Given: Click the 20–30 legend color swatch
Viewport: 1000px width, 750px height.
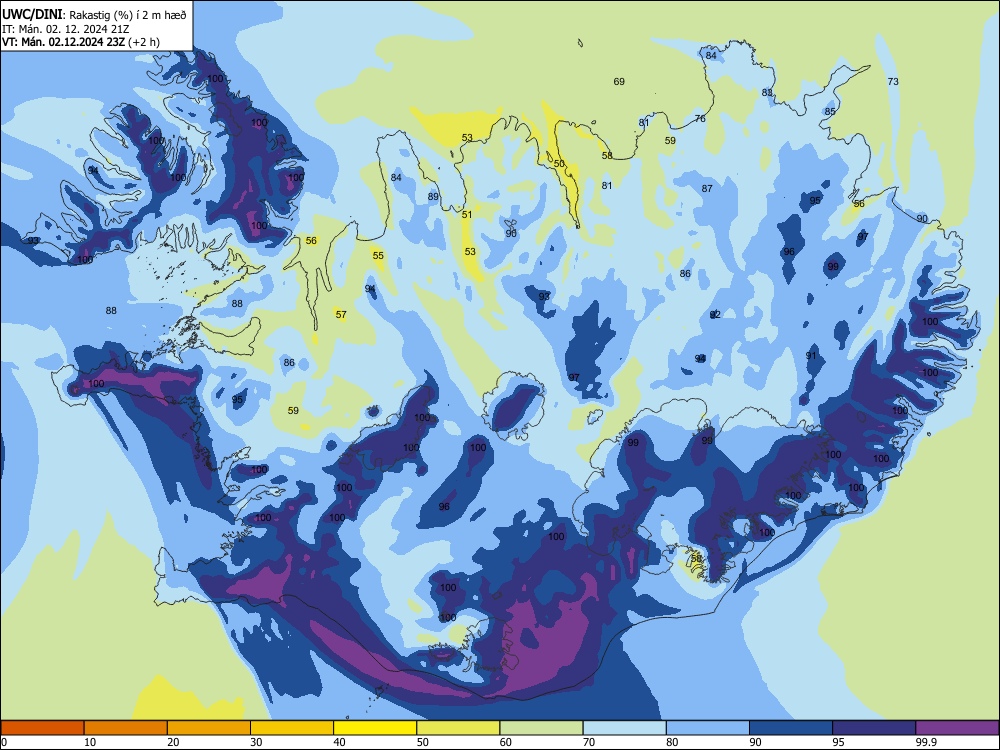Looking at the screenshot, I should [x=209, y=728].
